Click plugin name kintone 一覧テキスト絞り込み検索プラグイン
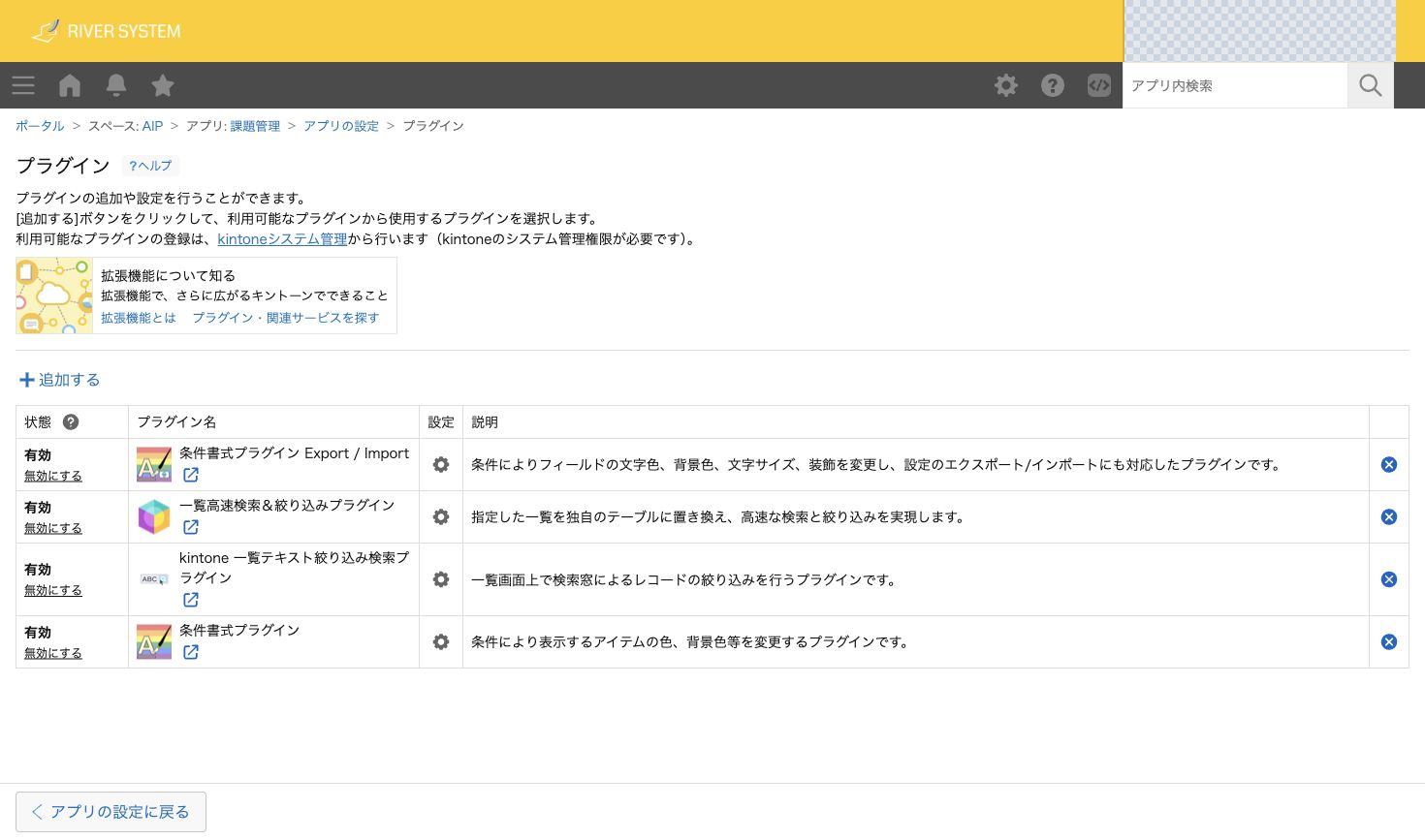 tap(294, 568)
